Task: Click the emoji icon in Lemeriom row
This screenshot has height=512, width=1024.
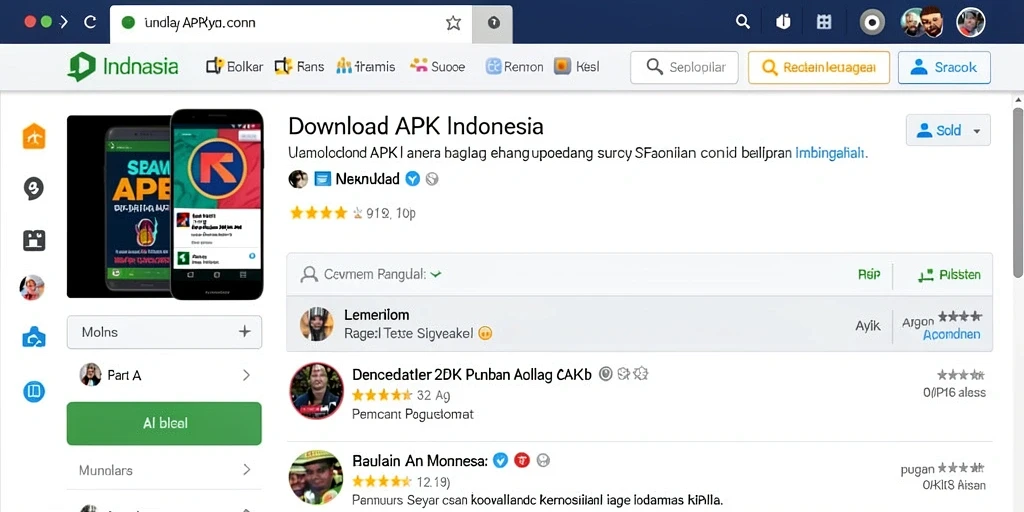Action: [485, 334]
